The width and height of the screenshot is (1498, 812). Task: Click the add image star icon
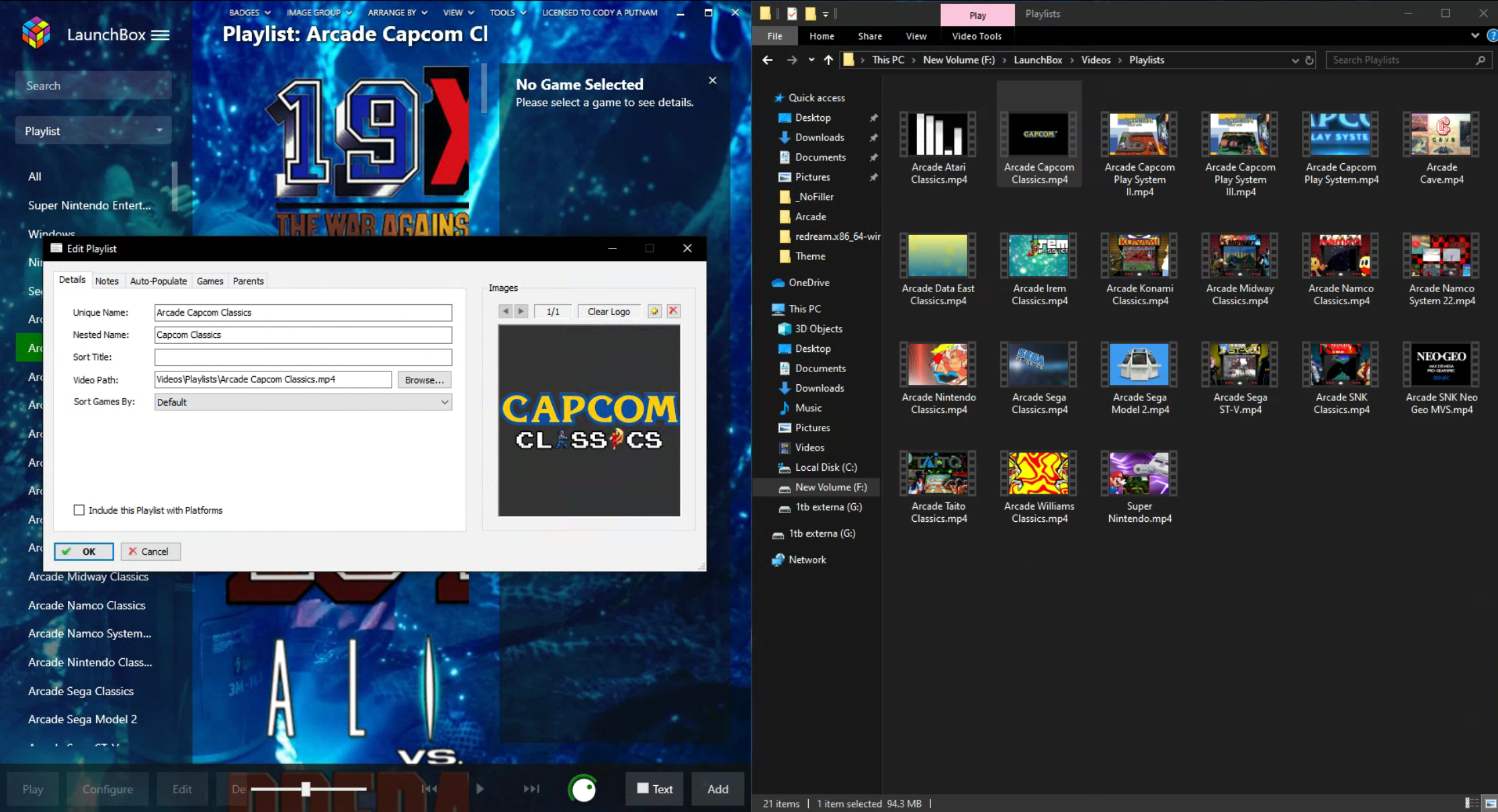(654, 311)
